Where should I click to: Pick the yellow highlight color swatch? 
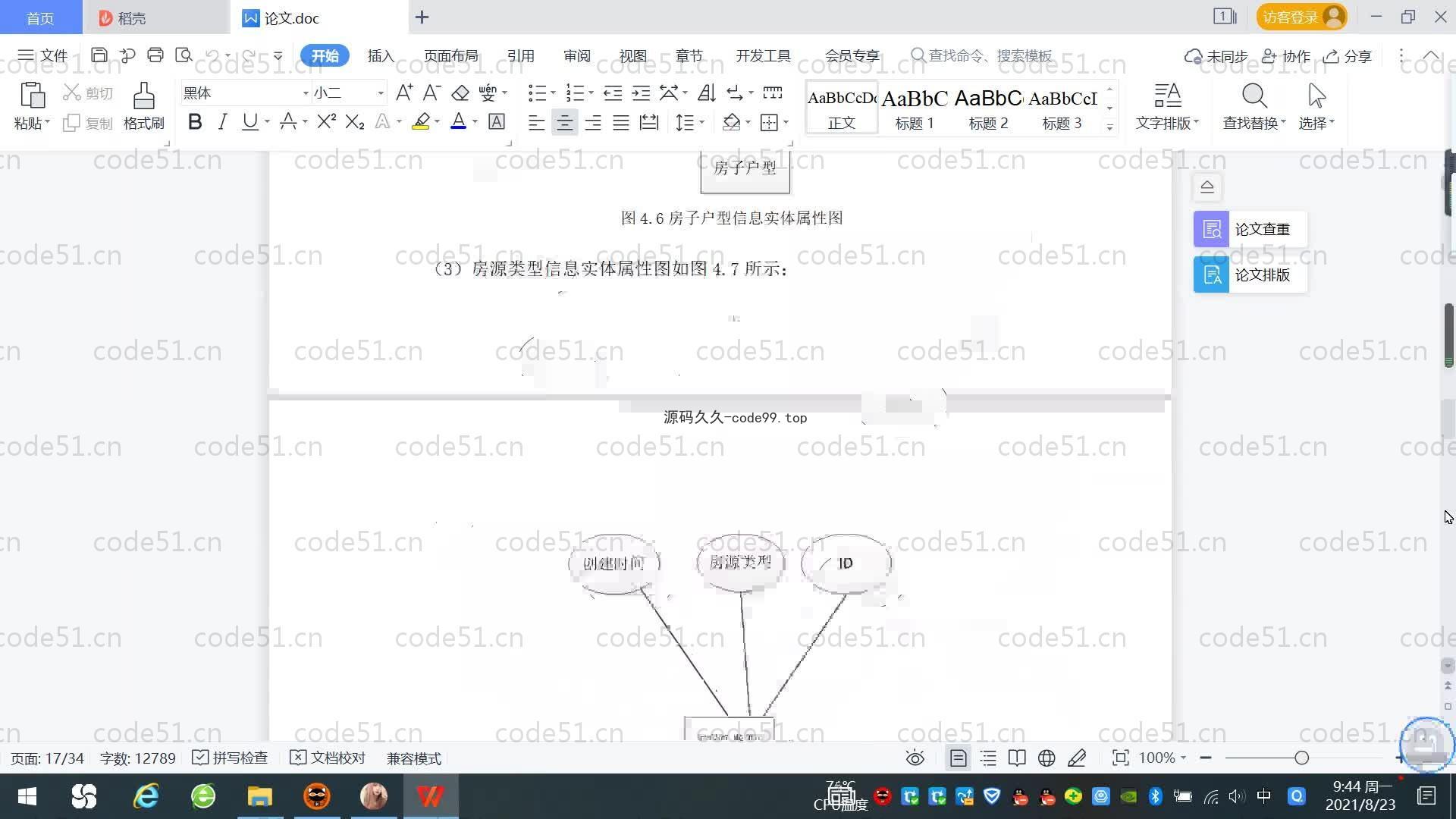click(421, 121)
